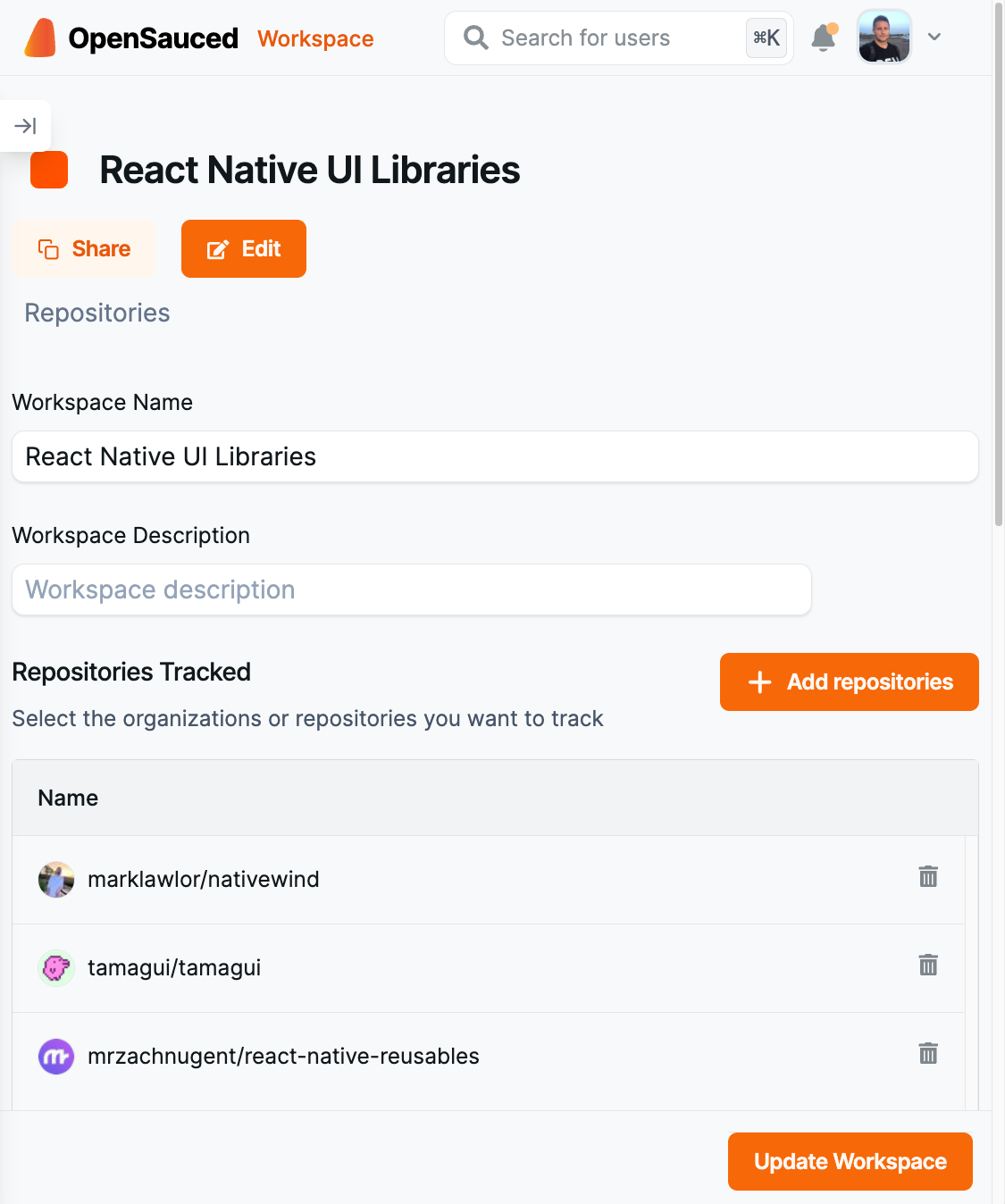This screenshot has height=1204, width=1005.
Task: Expand the collapsed sidebar with the arrow icon
Action: (x=25, y=126)
